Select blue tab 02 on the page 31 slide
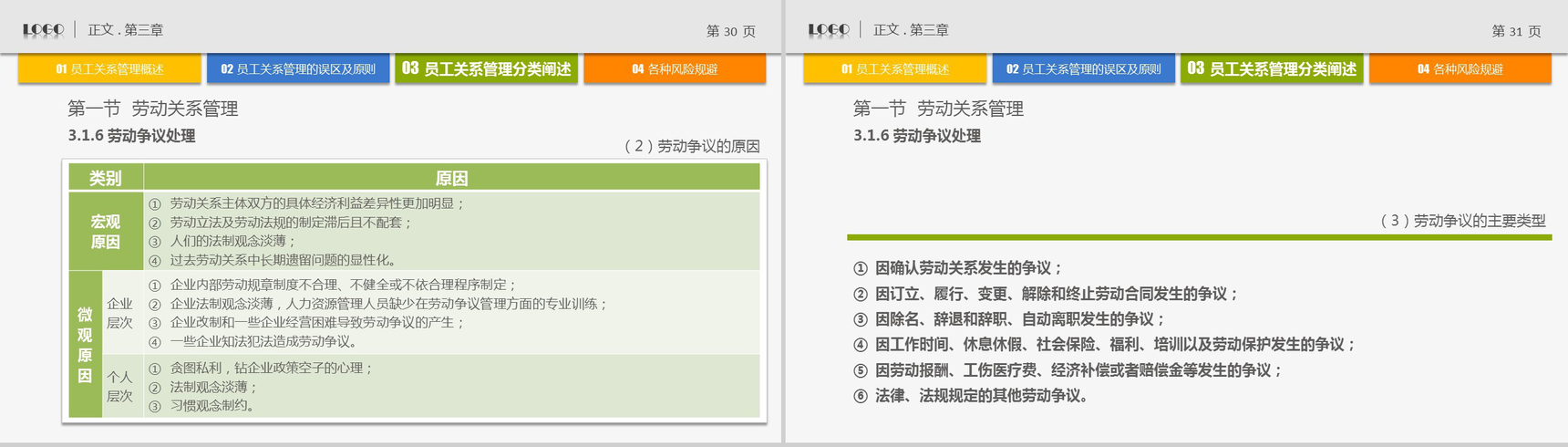Image resolution: width=1568 pixels, height=447 pixels. click(x=1083, y=69)
